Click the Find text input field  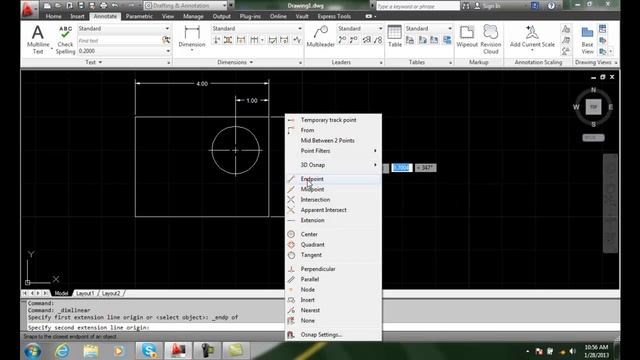pyautogui.click(x=119, y=40)
